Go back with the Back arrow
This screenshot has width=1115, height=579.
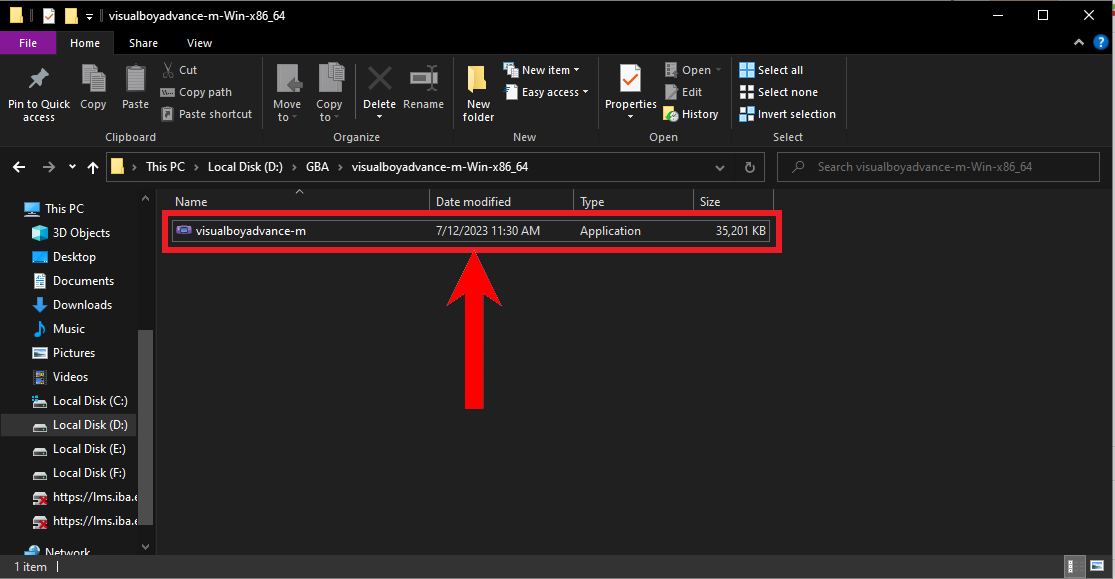click(x=19, y=167)
